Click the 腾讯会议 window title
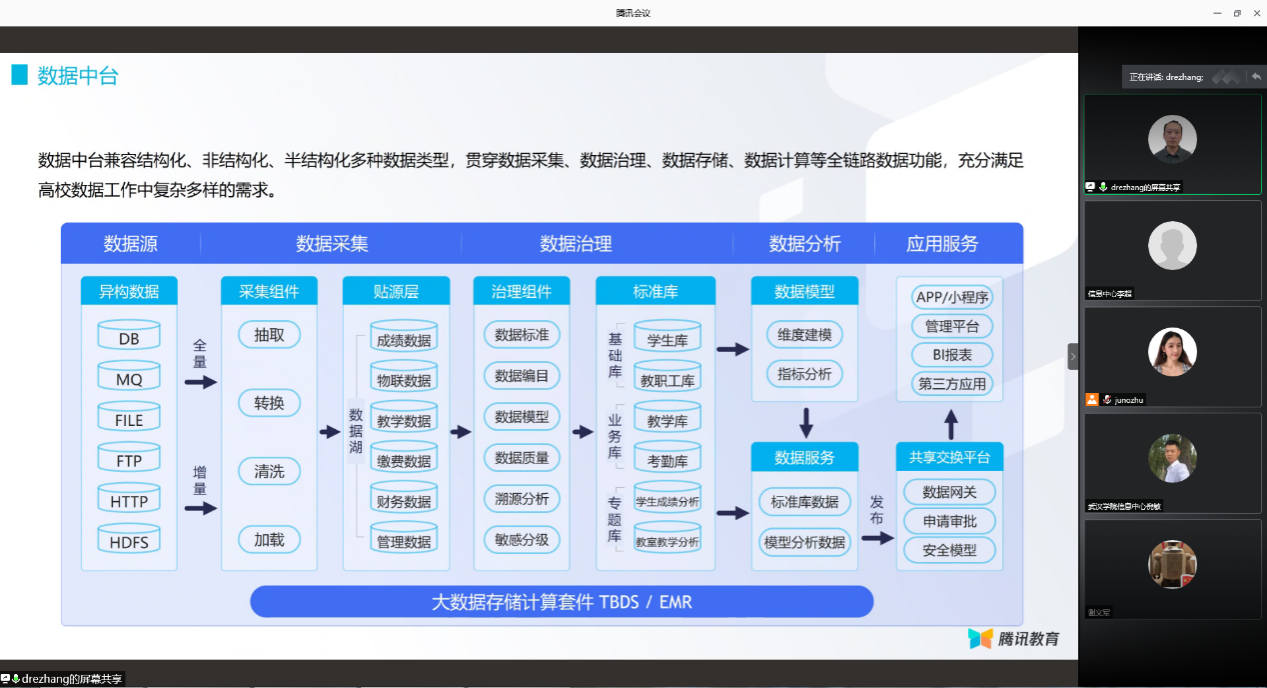The image size is (1267, 688). click(x=633, y=13)
